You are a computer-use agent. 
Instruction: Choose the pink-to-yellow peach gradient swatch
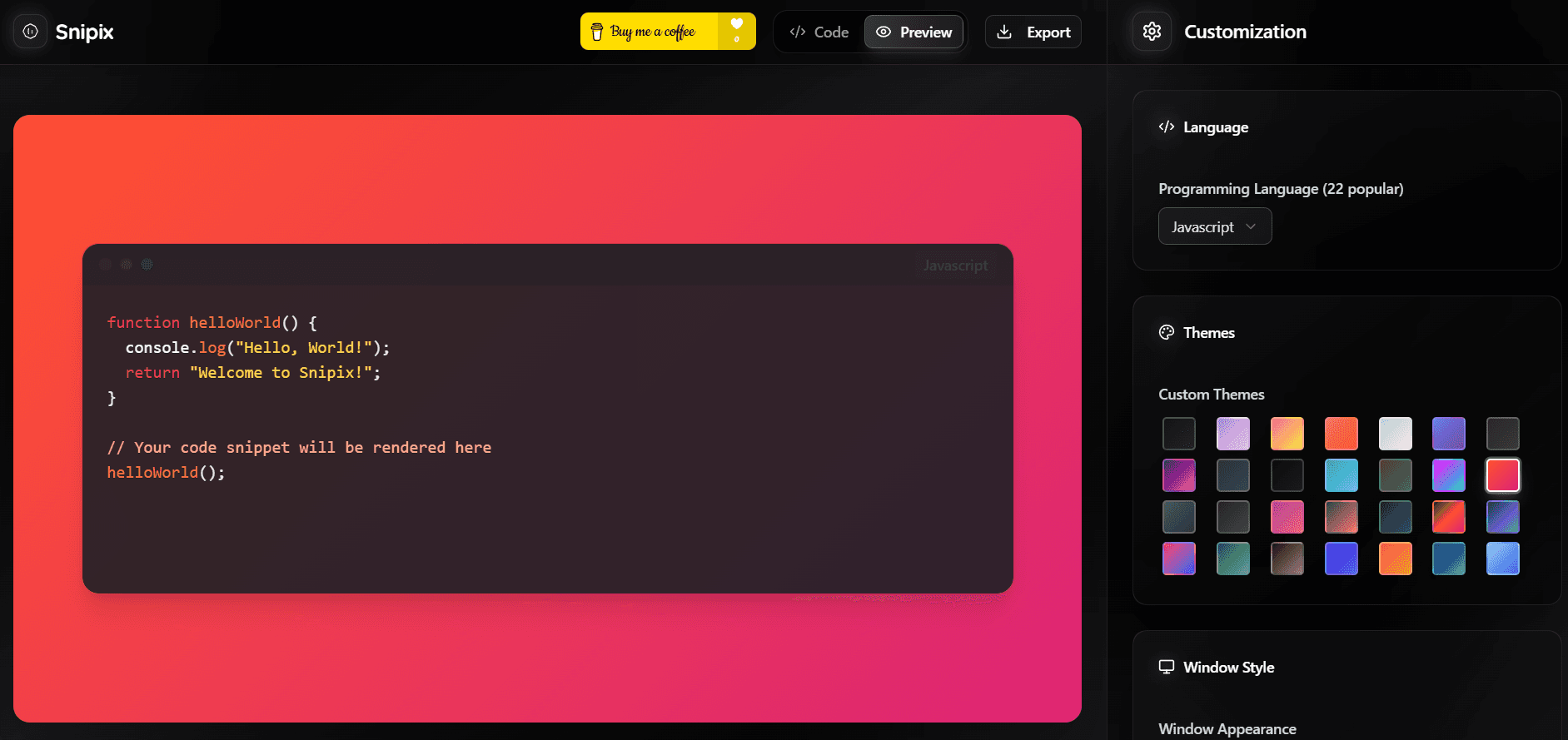1287,434
